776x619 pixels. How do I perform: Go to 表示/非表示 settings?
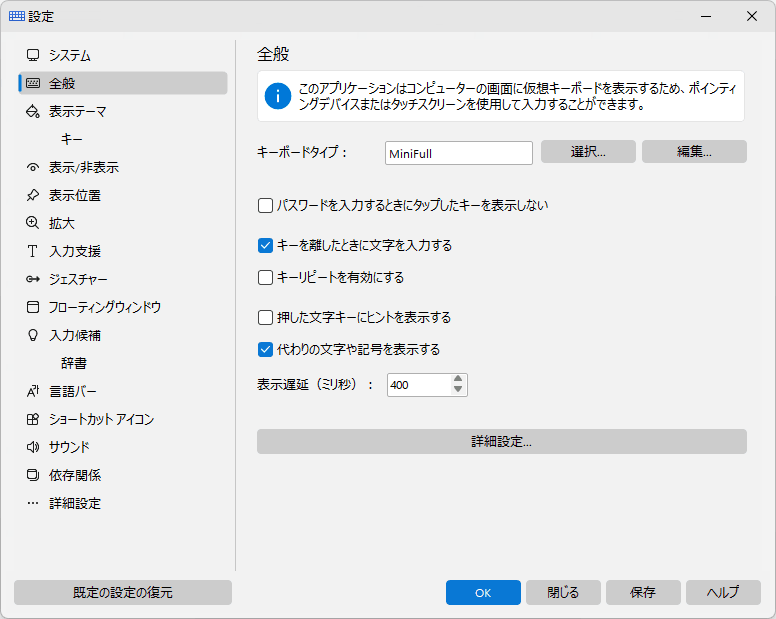[123, 168]
